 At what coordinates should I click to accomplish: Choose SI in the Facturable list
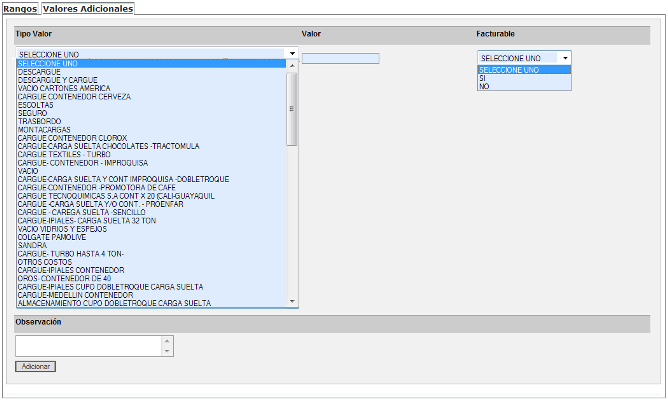pyautogui.click(x=483, y=78)
